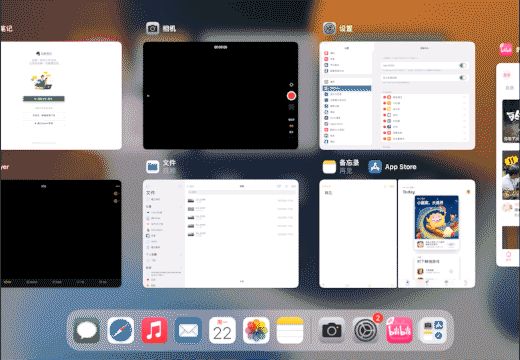Open Settings icon with badge 2
The width and height of the screenshot is (520, 360).
pos(366,331)
